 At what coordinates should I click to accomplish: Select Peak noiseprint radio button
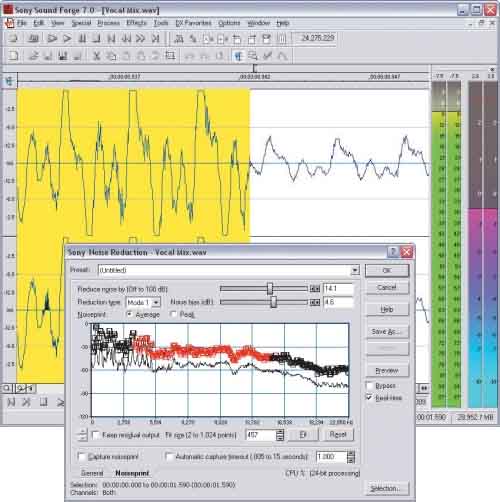(x=173, y=314)
